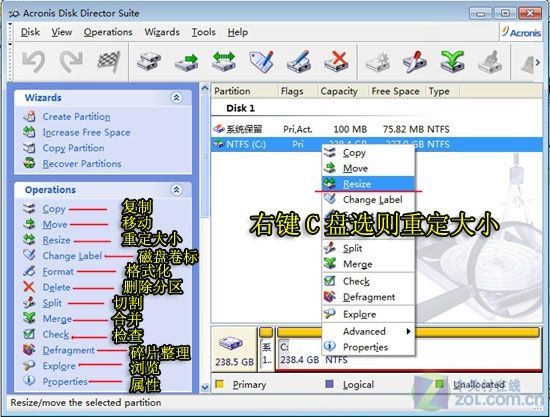This screenshot has width=550, height=417.
Task: Click the Redo arrow toolbar icon
Action: pyautogui.click(x=72, y=62)
